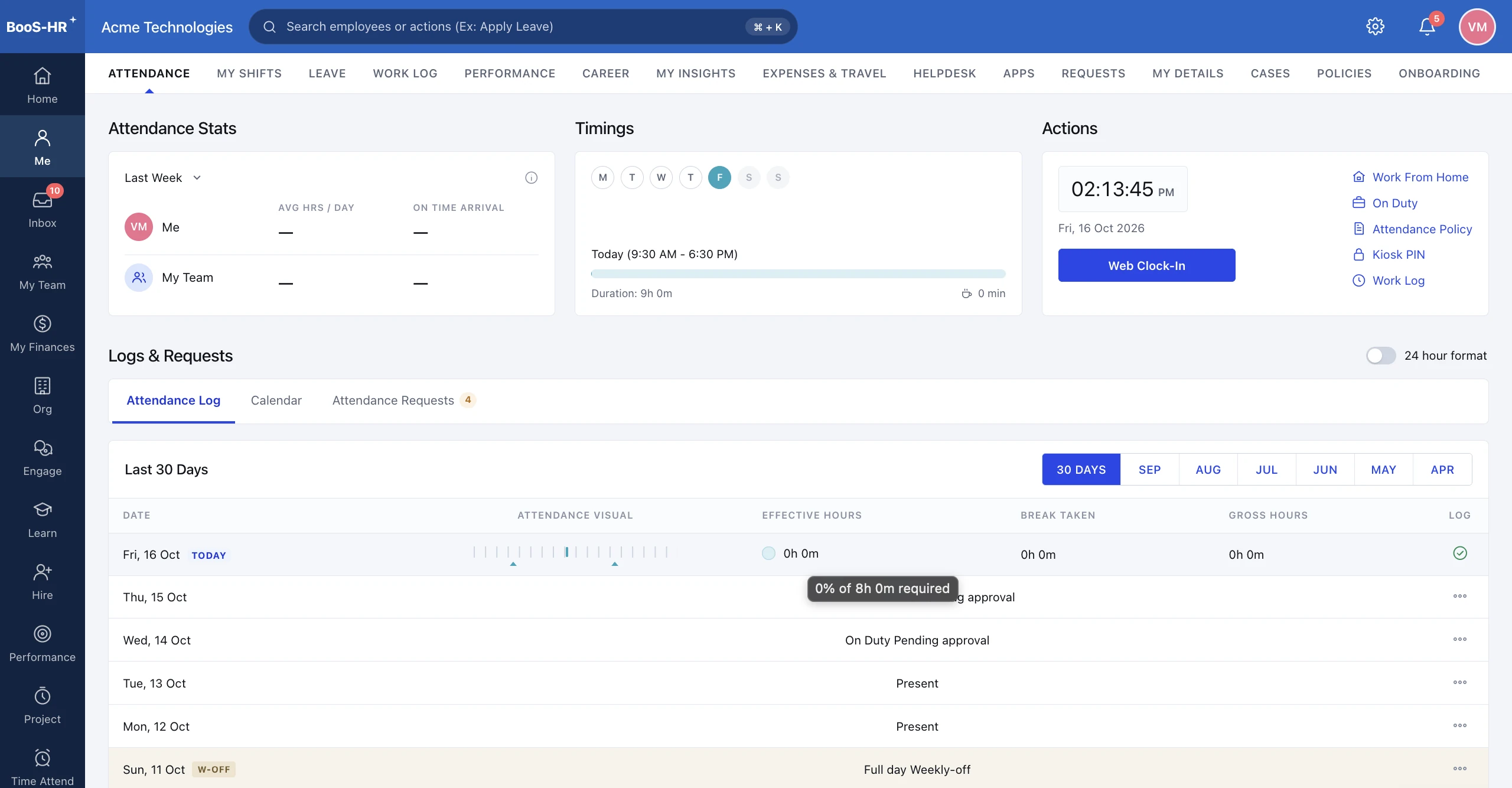Open Project in the sidebar
The height and width of the screenshot is (788, 1512).
pos(42,705)
